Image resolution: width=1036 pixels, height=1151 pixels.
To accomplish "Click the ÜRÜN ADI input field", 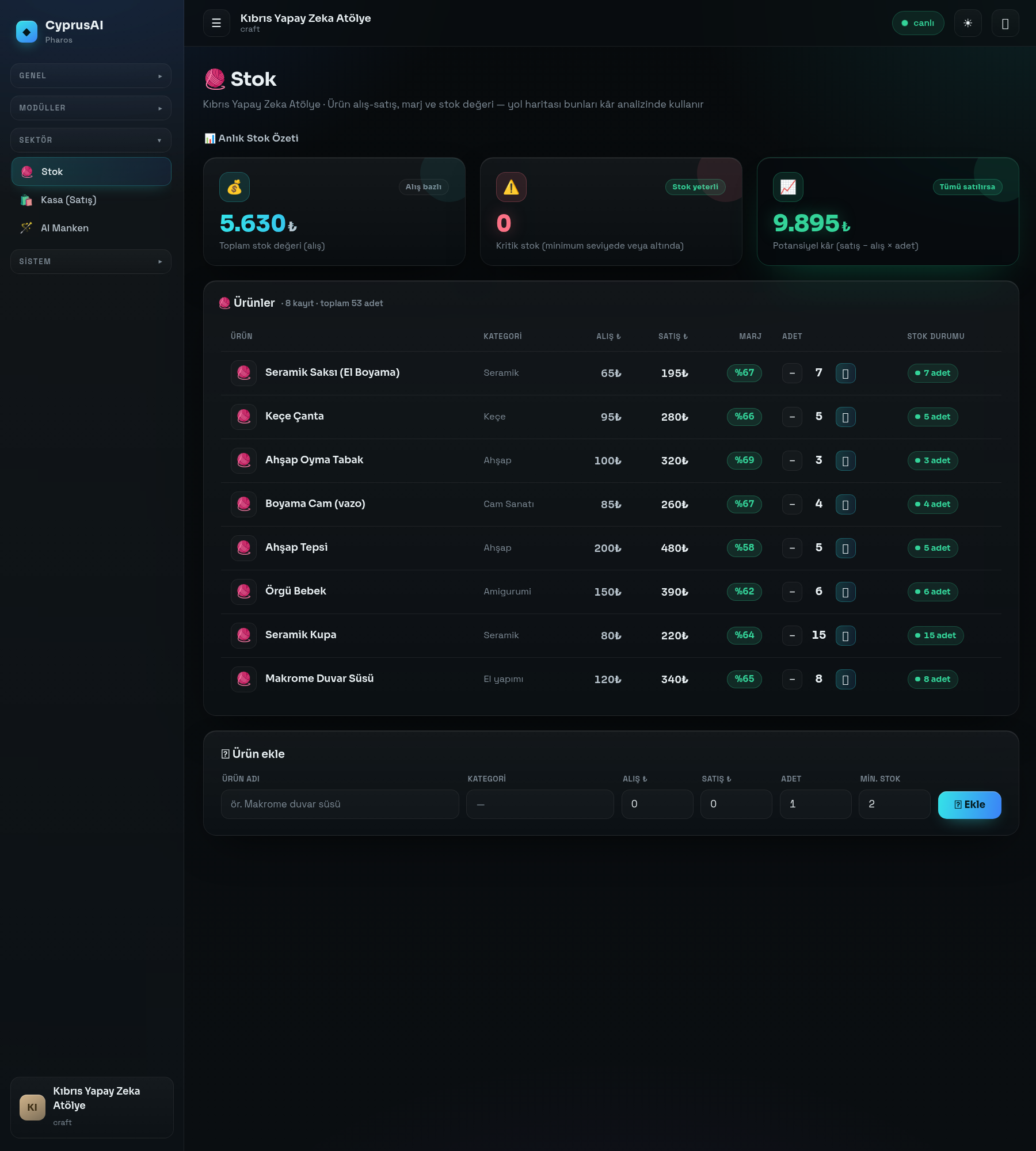I will pyautogui.click(x=340, y=804).
